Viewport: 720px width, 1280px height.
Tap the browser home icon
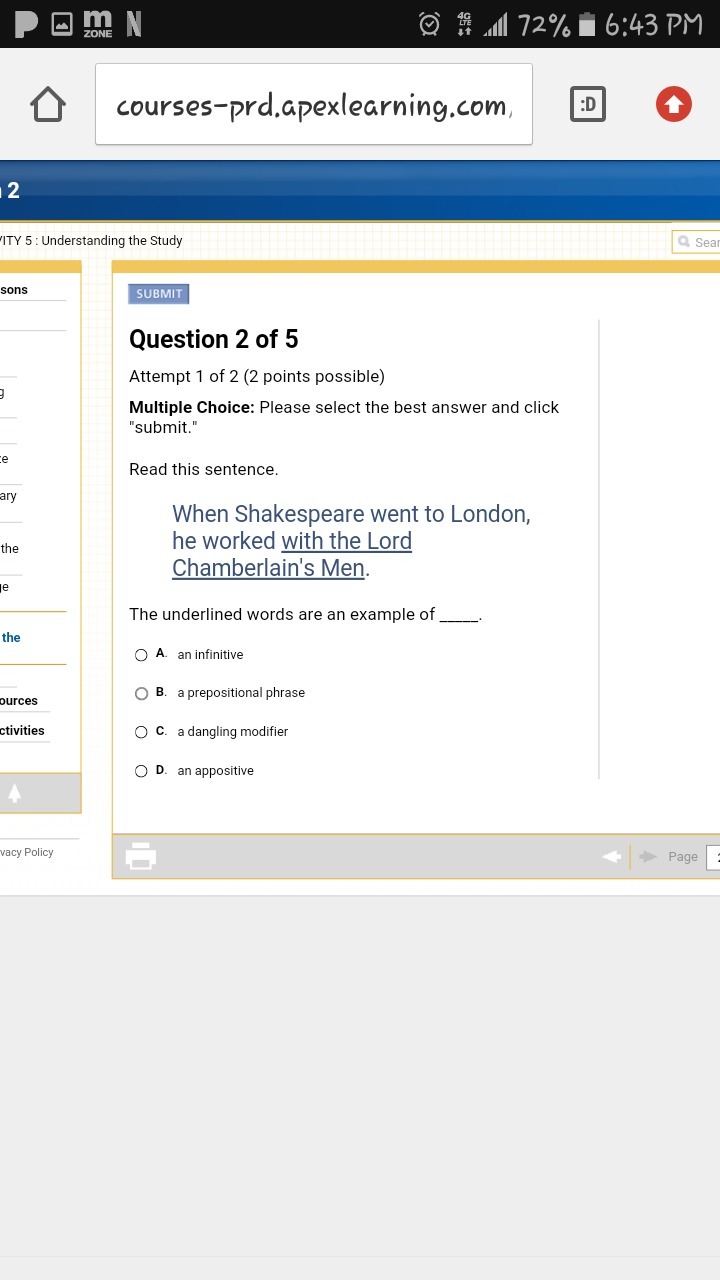(48, 104)
